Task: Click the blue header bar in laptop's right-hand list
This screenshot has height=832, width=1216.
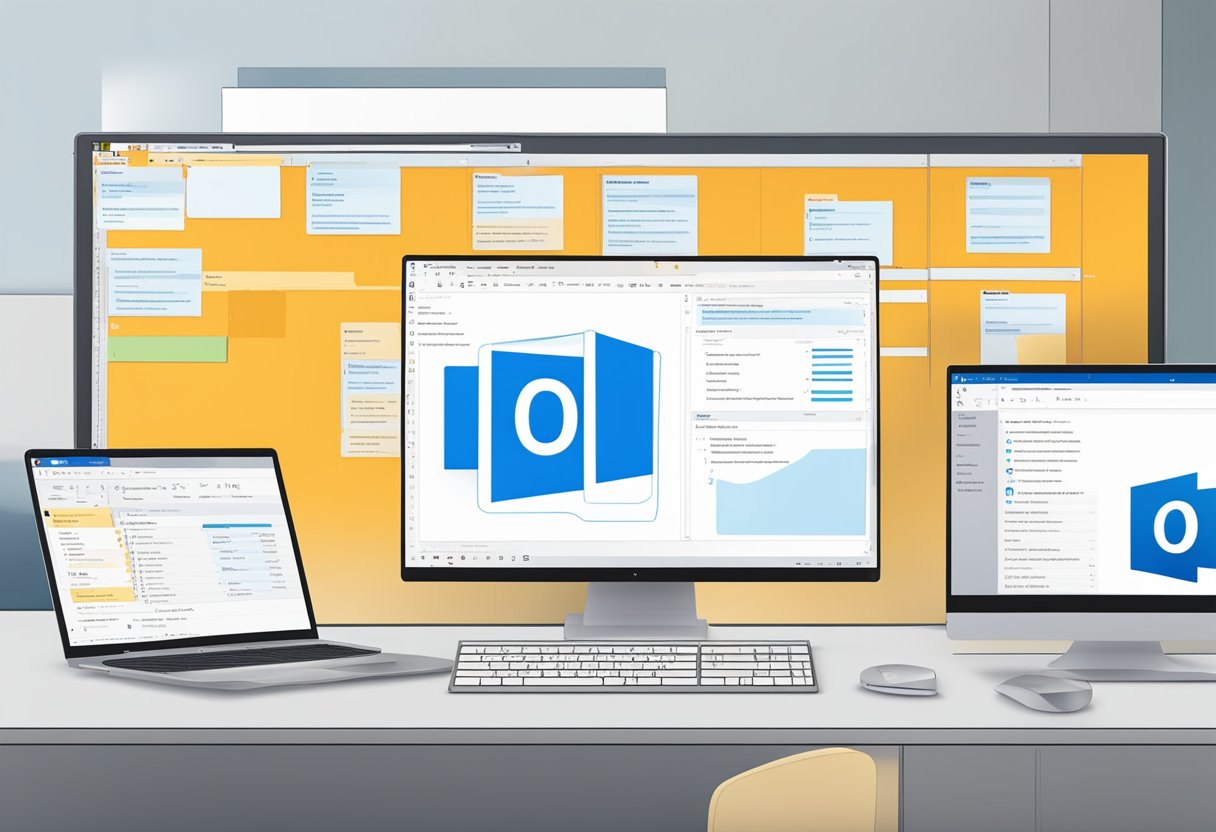Action: (235, 525)
